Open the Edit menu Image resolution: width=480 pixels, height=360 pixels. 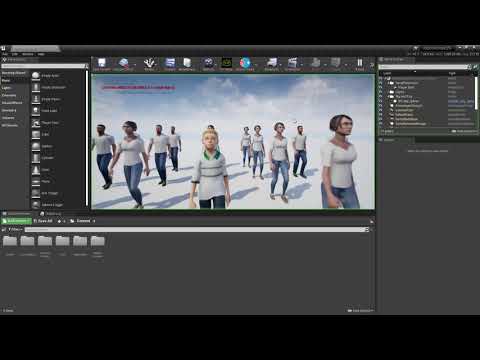click(x=15, y=54)
